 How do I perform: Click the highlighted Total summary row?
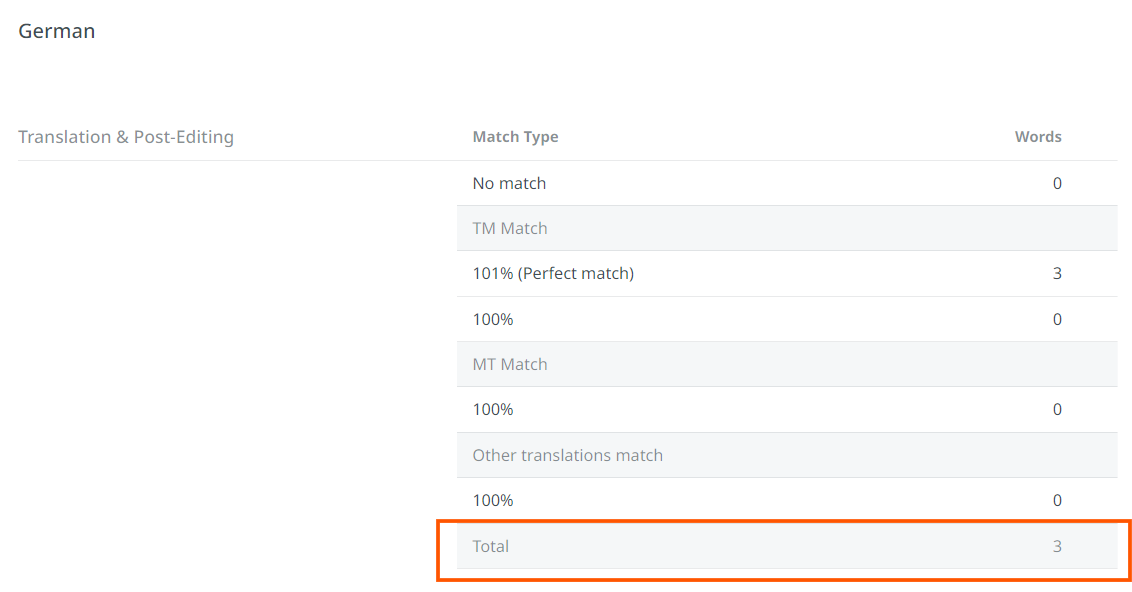tap(787, 547)
